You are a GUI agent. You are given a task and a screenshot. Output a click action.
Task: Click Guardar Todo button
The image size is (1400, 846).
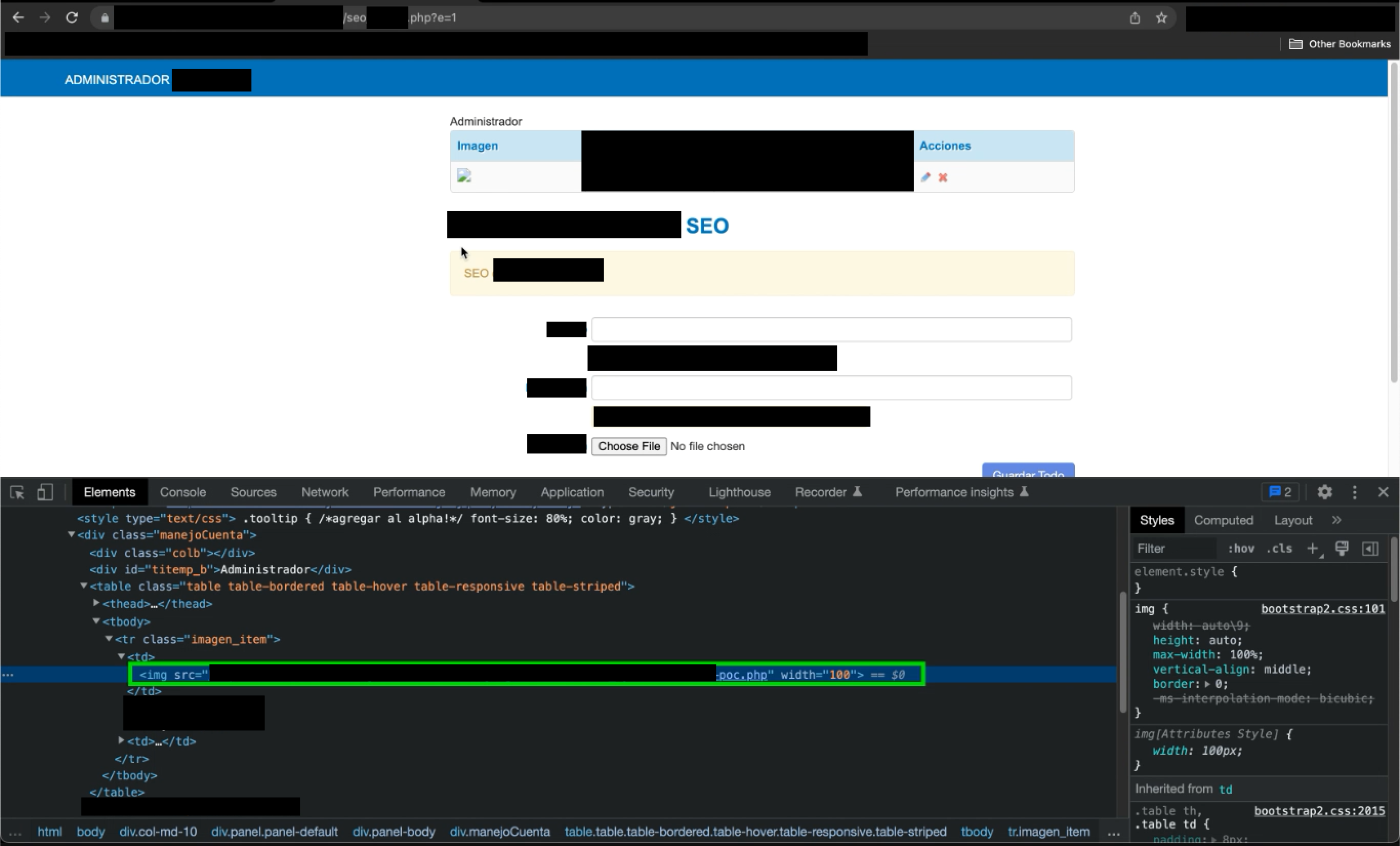point(1027,472)
